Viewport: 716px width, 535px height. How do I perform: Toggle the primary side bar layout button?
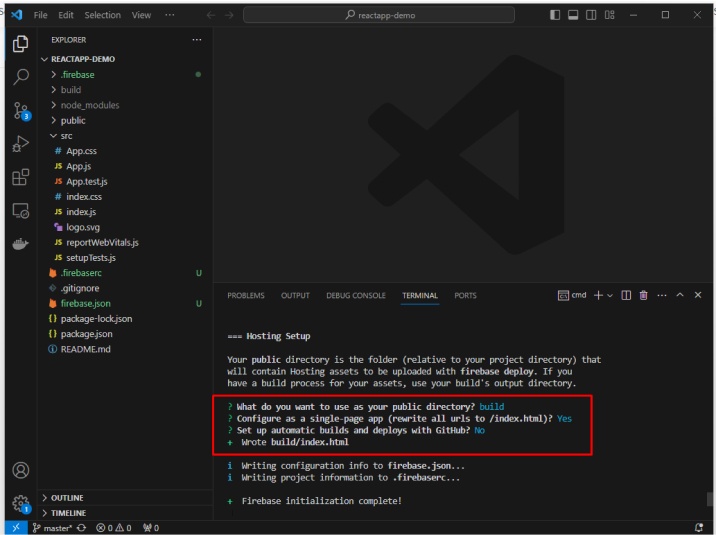pos(556,15)
